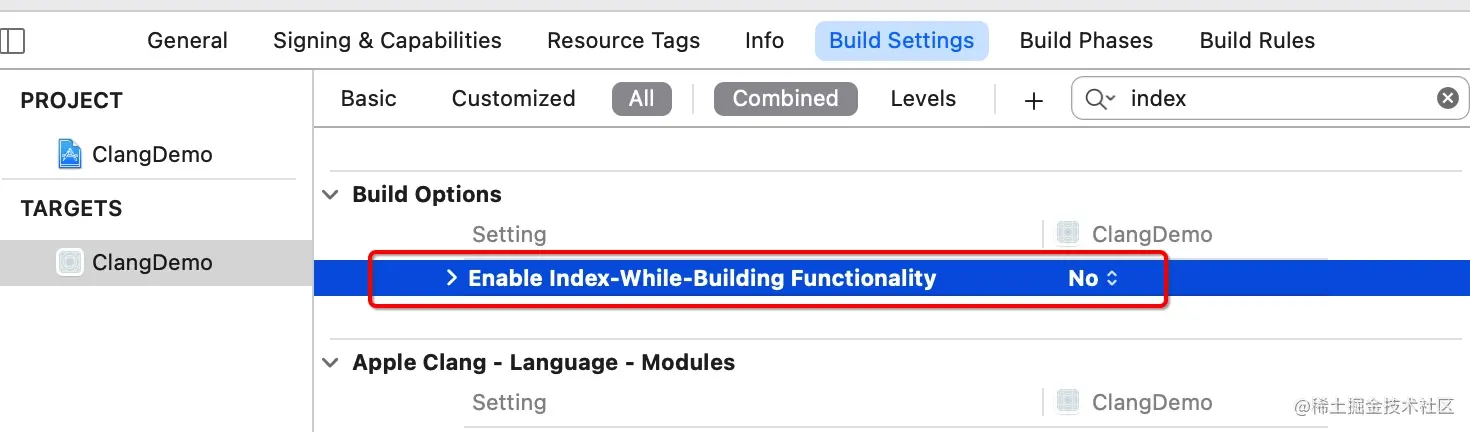Select the All filter scope
The width and height of the screenshot is (1470, 432).
[642, 98]
